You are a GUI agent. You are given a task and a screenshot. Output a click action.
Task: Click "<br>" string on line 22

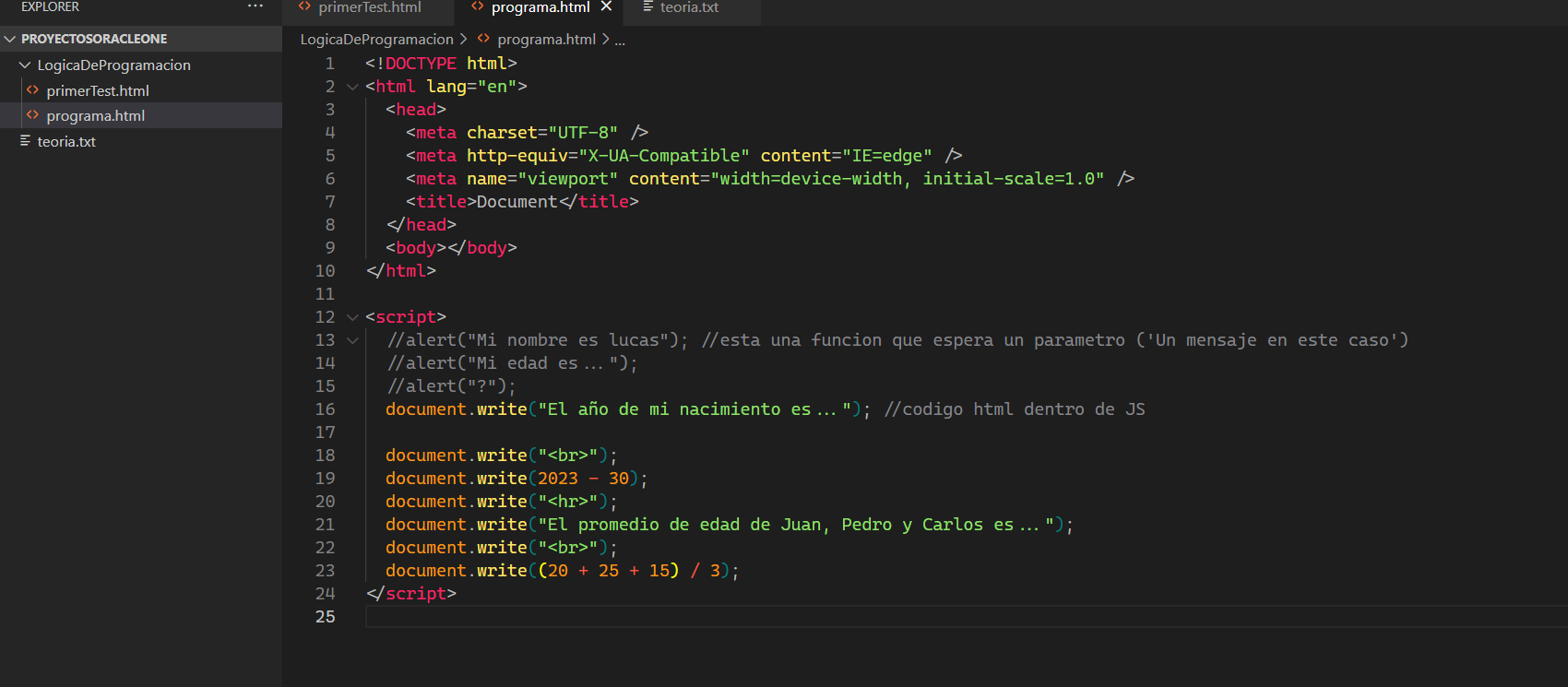(x=568, y=548)
